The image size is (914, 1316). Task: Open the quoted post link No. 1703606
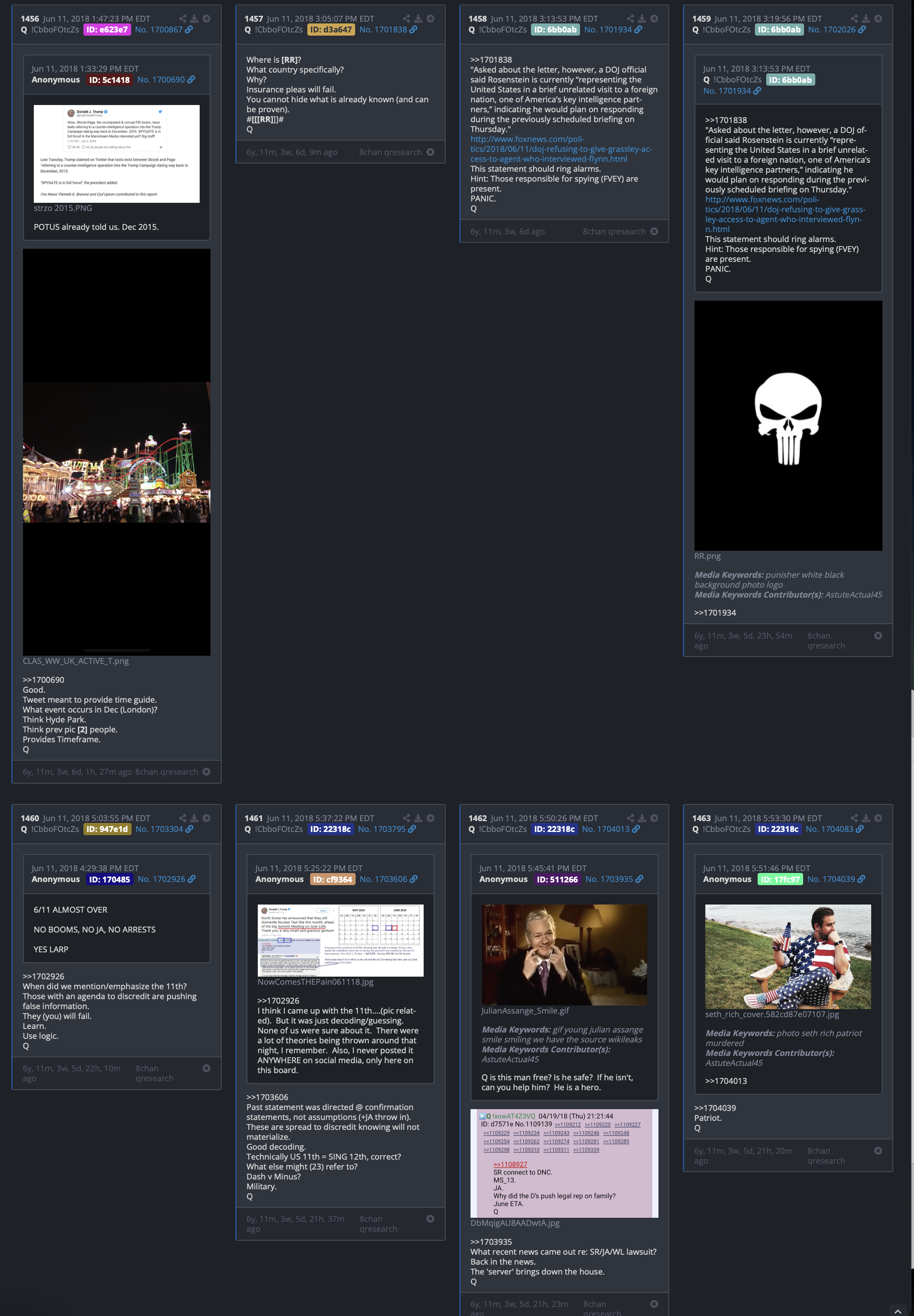click(x=389, y=879)
